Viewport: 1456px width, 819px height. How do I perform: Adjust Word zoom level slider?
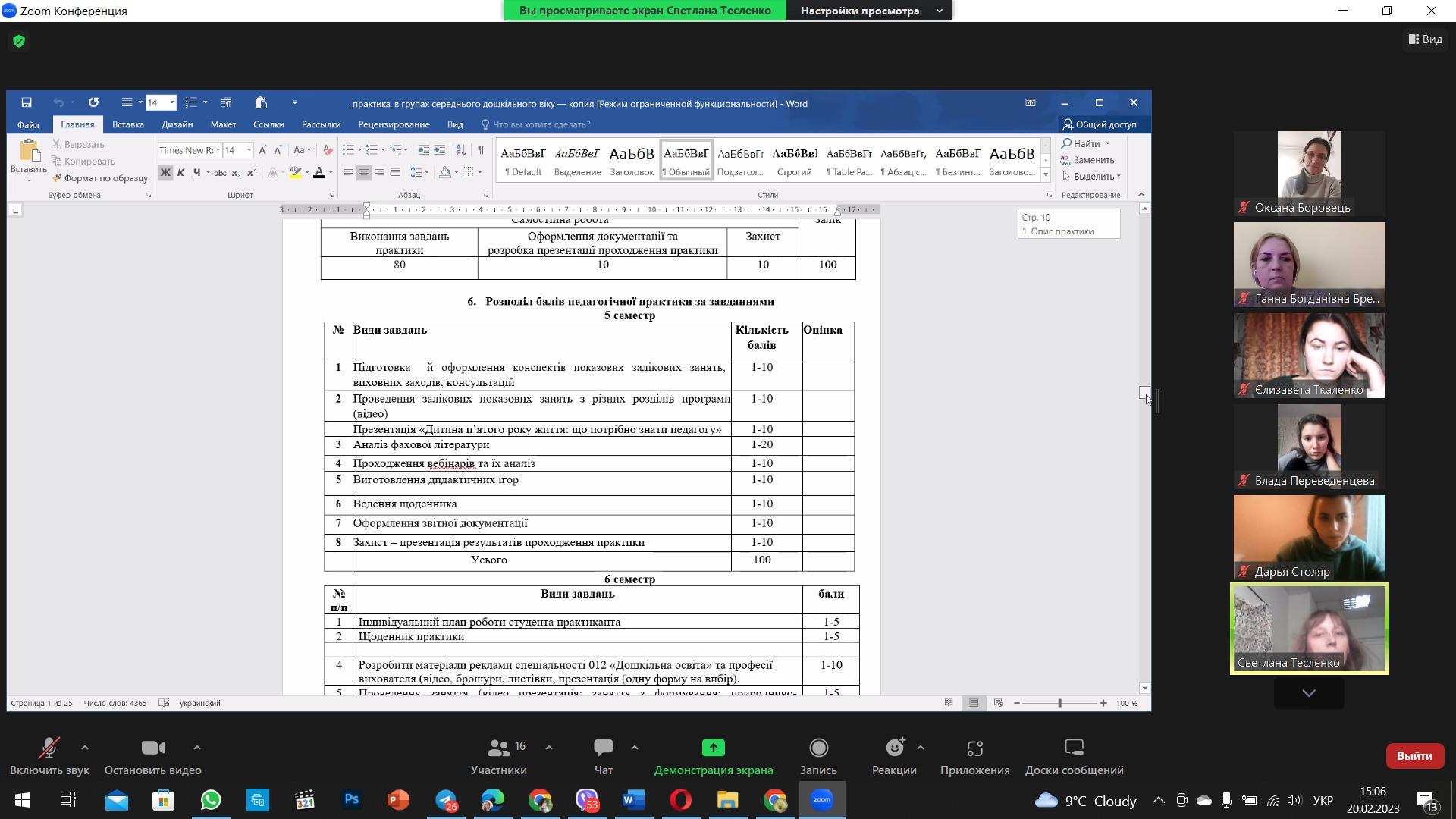pyautogui.click(x=1059, y=703)
